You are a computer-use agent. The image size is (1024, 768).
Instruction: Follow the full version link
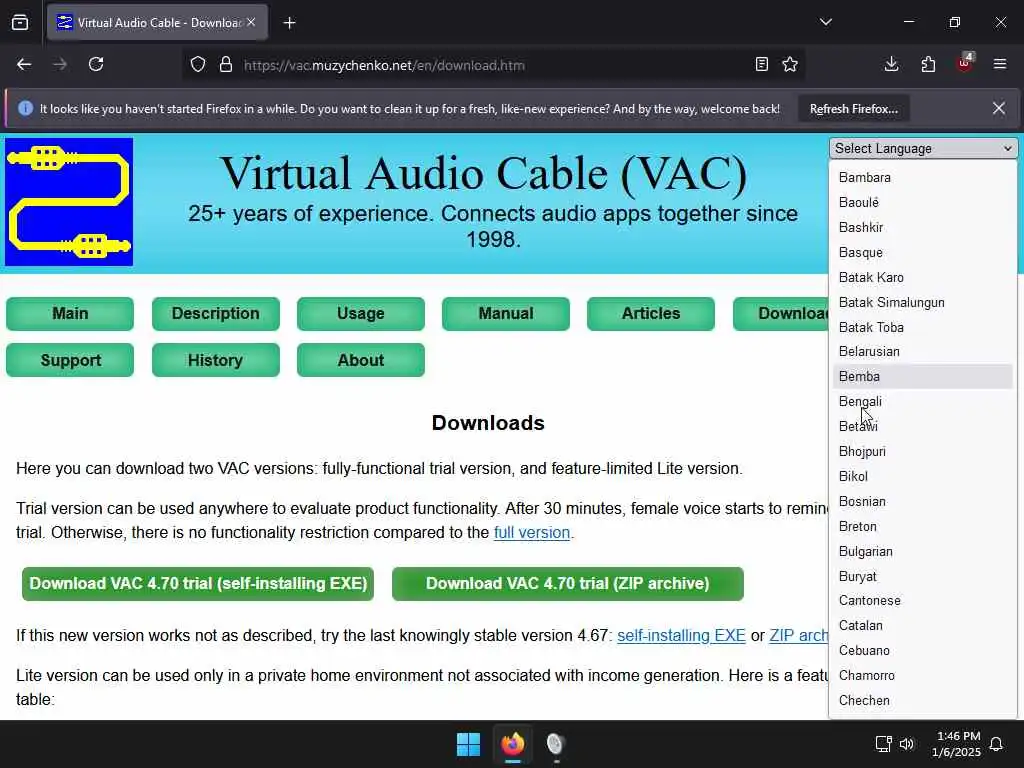tap(532, 532)
